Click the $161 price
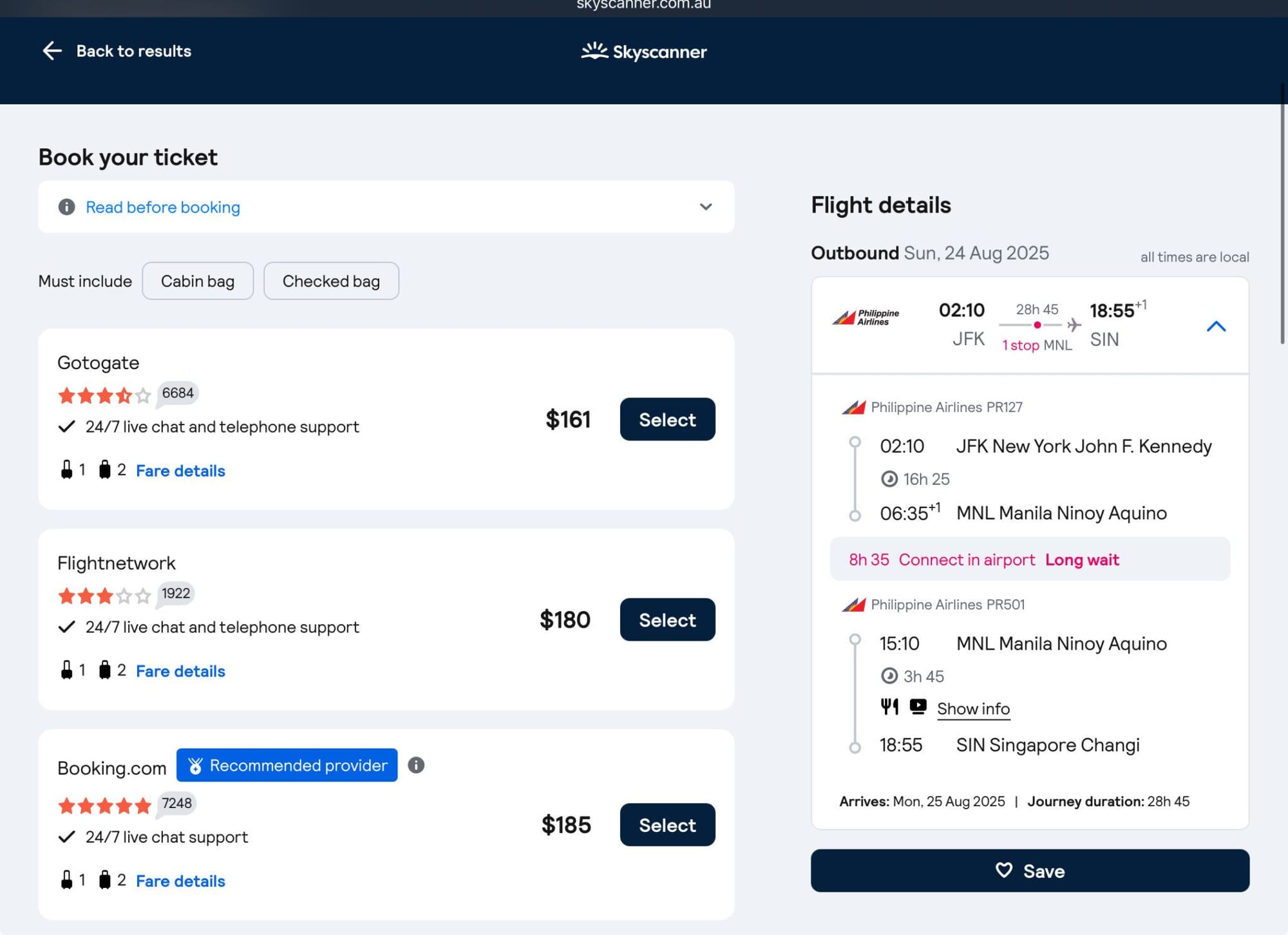1288x935 pixels. point(567,419)
